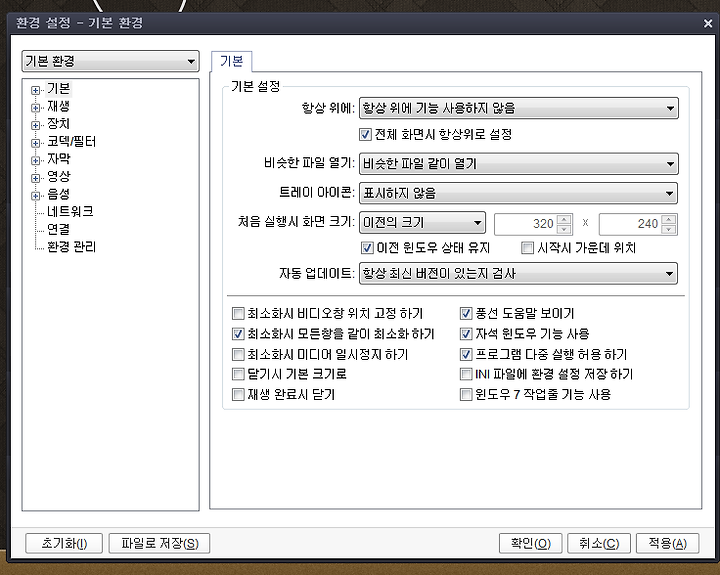
Task: Open the 처음 실행시 화면 크기 dropdown
Action: [422, 223]
